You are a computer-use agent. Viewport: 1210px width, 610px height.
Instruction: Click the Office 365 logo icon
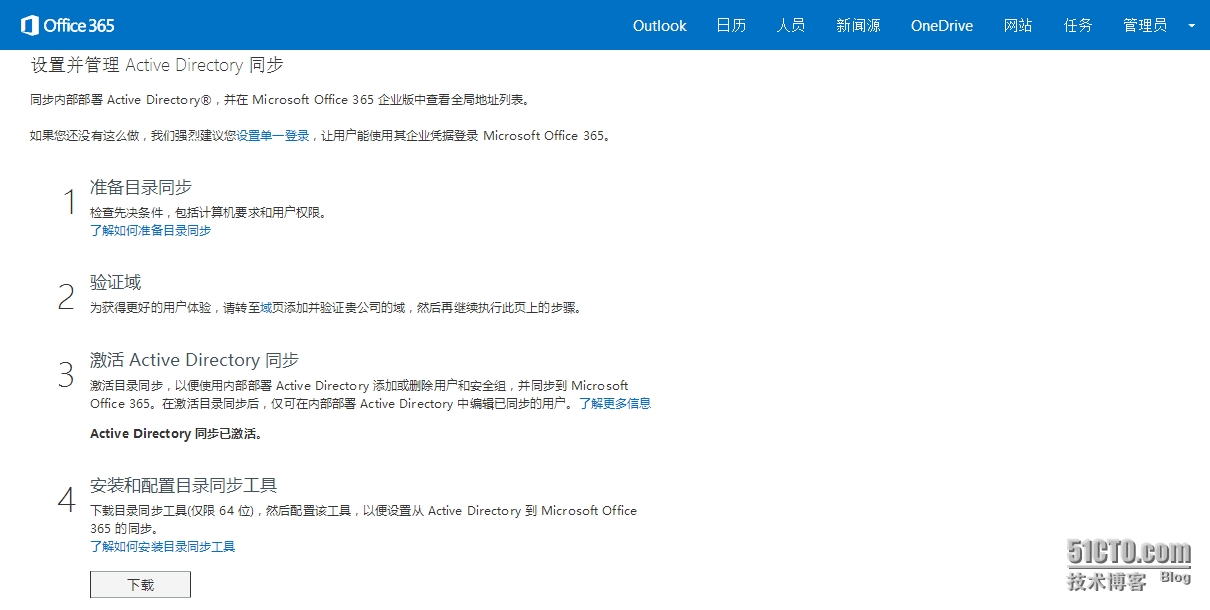(x=30, y=25)
